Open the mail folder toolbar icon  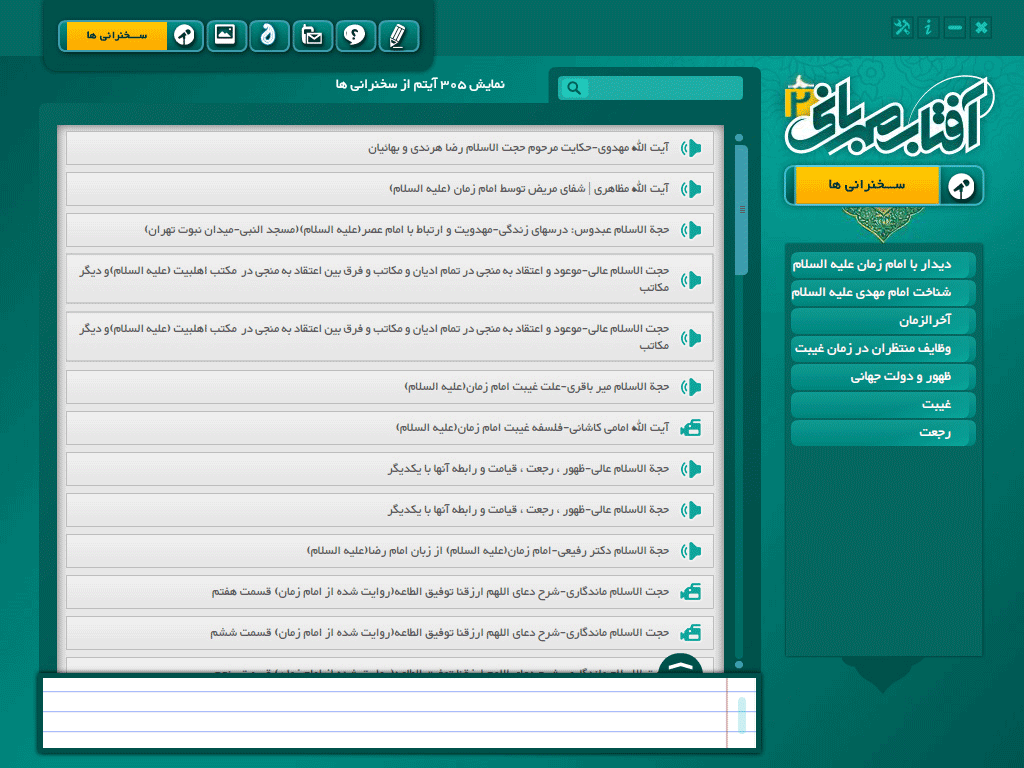312,35
